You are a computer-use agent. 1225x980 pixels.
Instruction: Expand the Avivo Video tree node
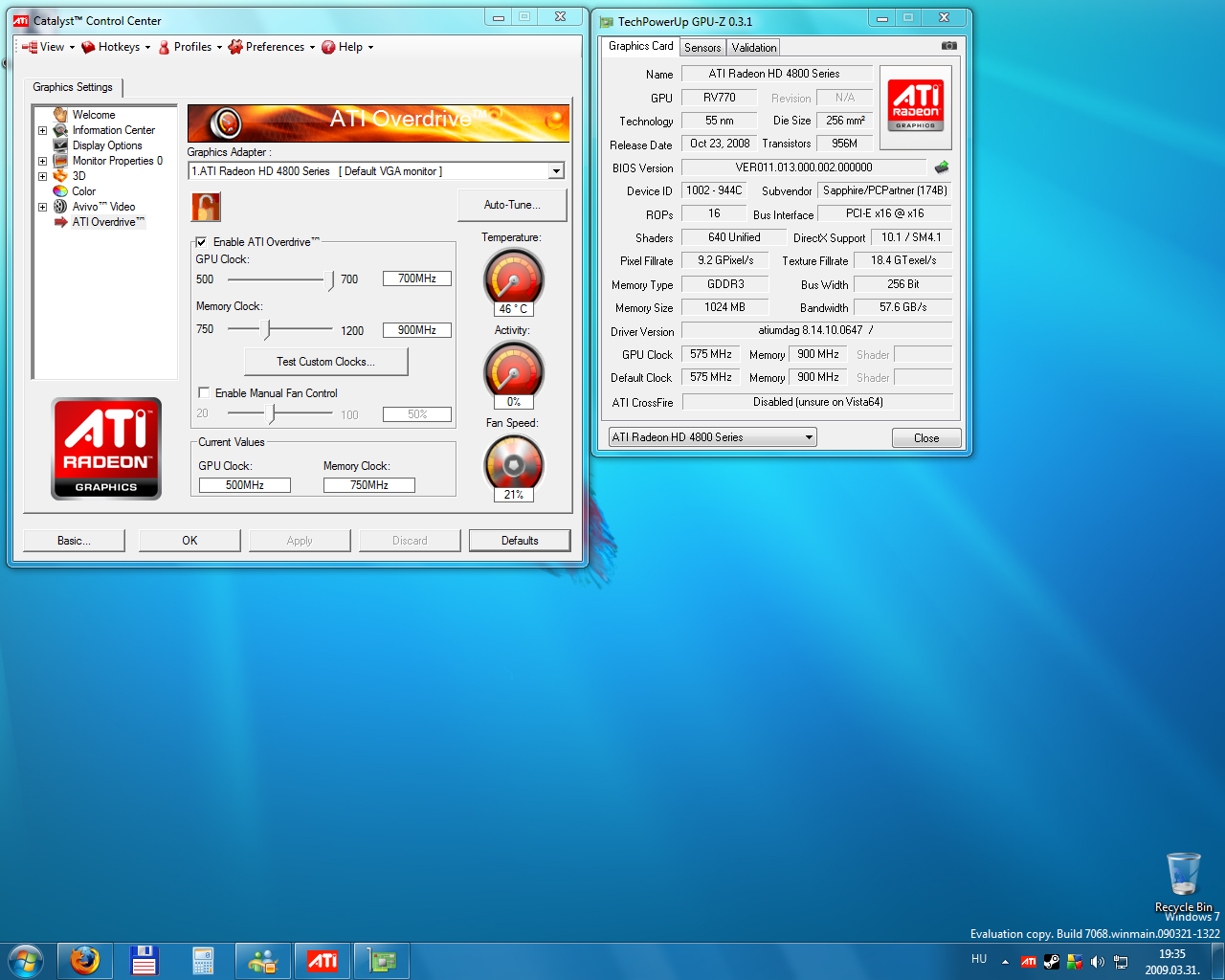[x=42, y=207]
